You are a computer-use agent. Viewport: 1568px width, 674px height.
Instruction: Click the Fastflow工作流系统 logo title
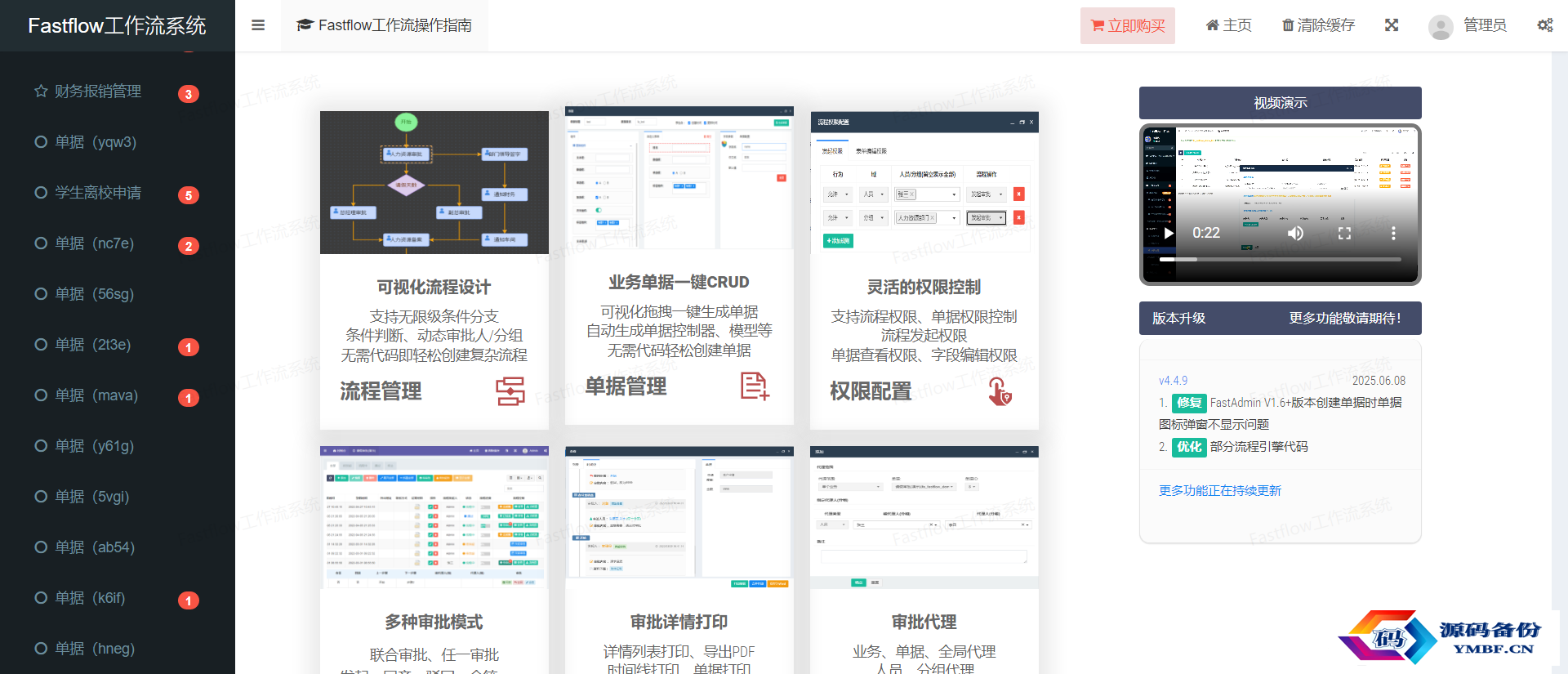117,25
